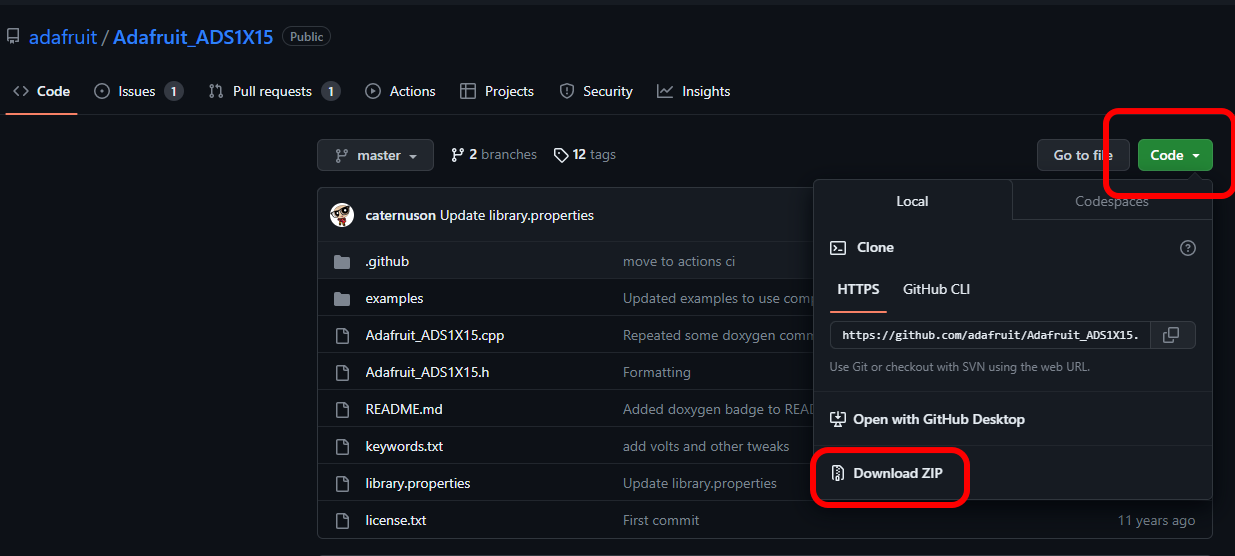Screen dimensions: 1235x556
Task: Click the Public visibility badge
Action: pos(306,37)
